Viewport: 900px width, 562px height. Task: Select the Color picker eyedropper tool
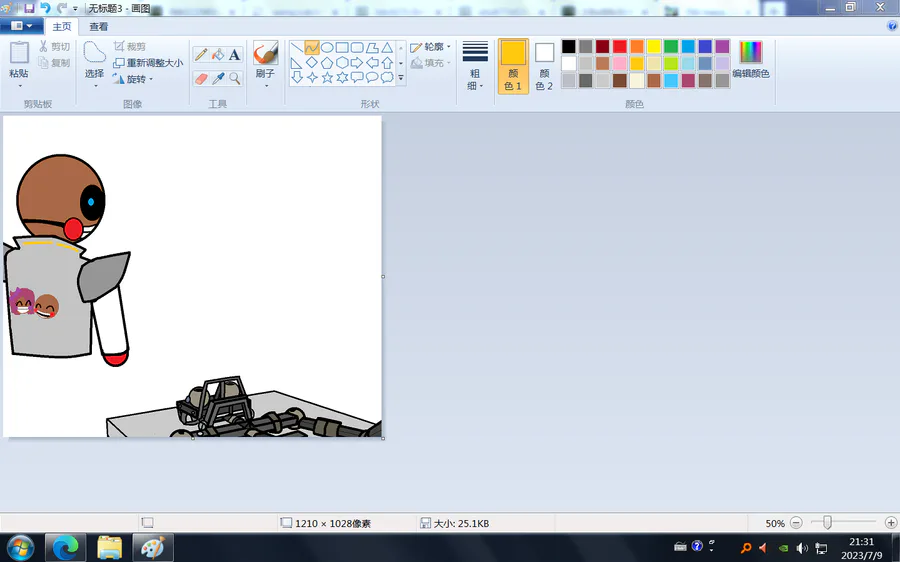[x=218, y=78]
